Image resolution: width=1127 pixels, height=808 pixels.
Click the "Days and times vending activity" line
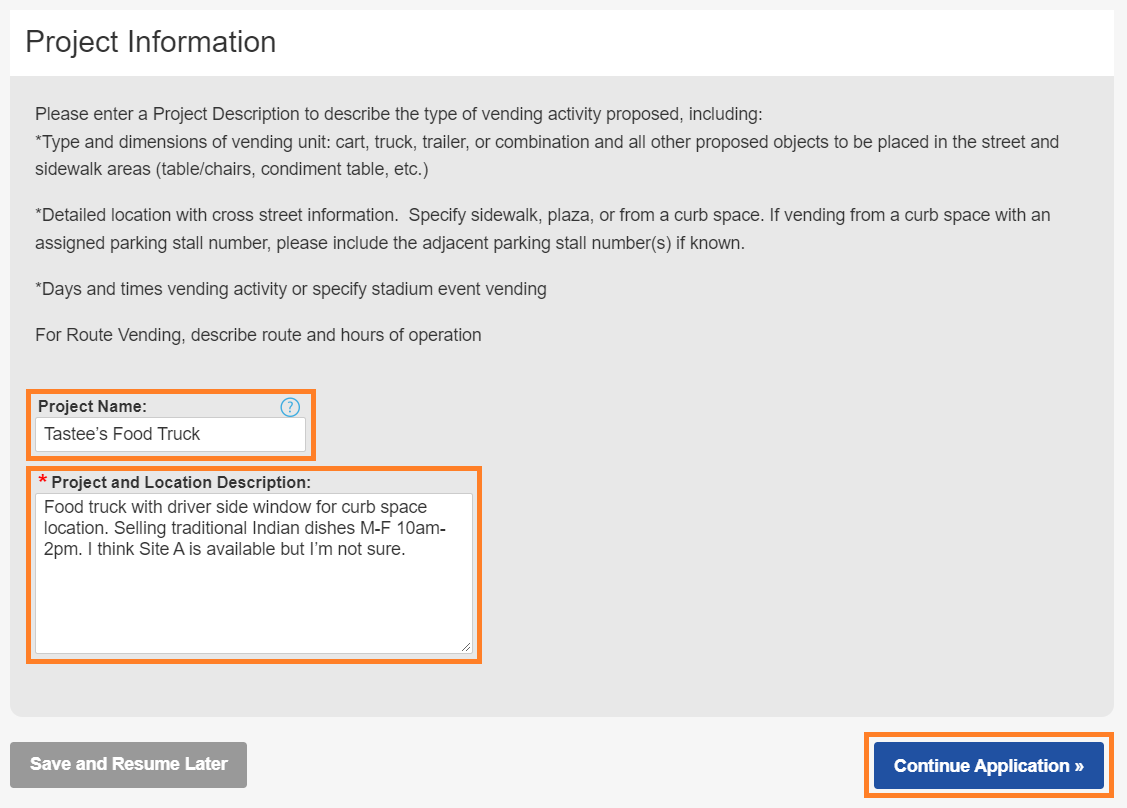pyautogui.click(x=290, y=289)
